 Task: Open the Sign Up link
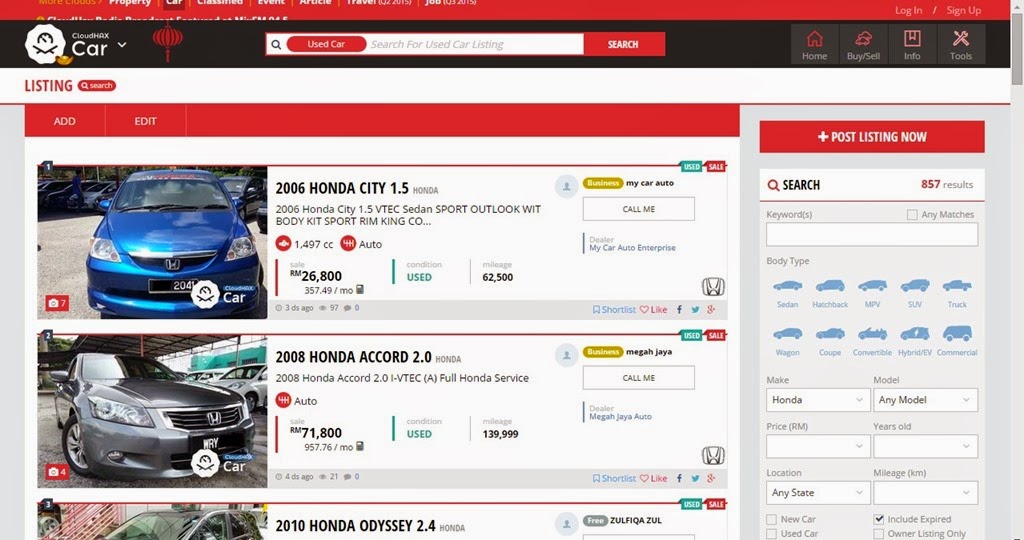click(963, 10)
